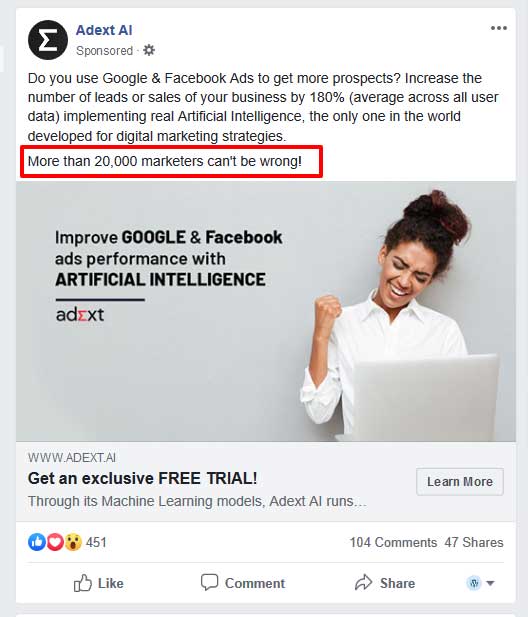
Task: Click the blue thumbs-up reaction icon
Action: click(x=37, y=542)
